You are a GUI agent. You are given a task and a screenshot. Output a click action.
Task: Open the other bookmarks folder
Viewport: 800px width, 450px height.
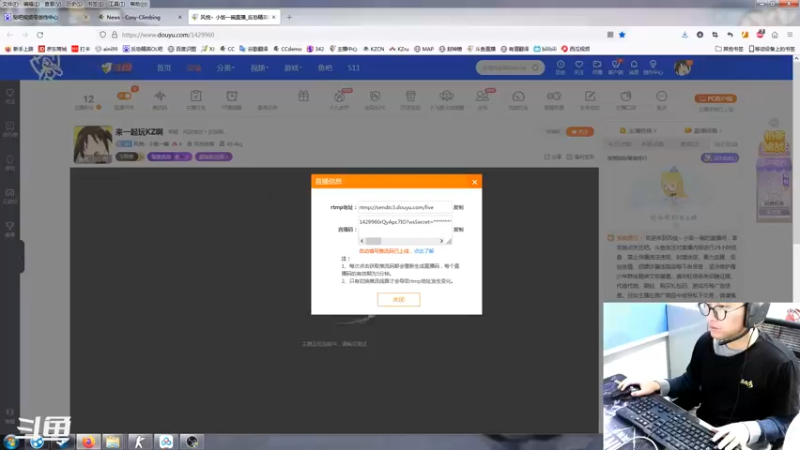point(730,49)
